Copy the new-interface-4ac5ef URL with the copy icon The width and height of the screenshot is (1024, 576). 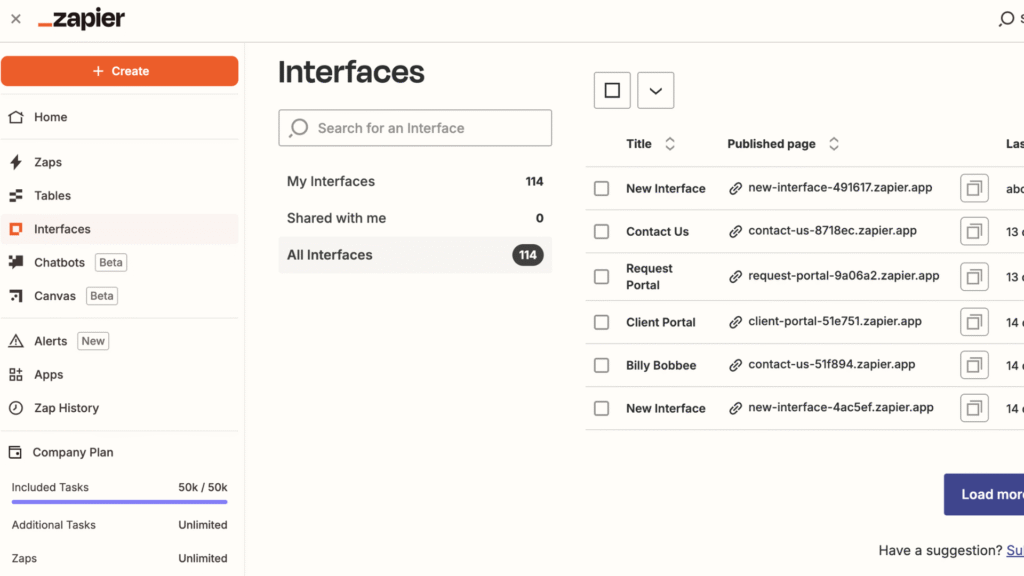click(974, 408)
